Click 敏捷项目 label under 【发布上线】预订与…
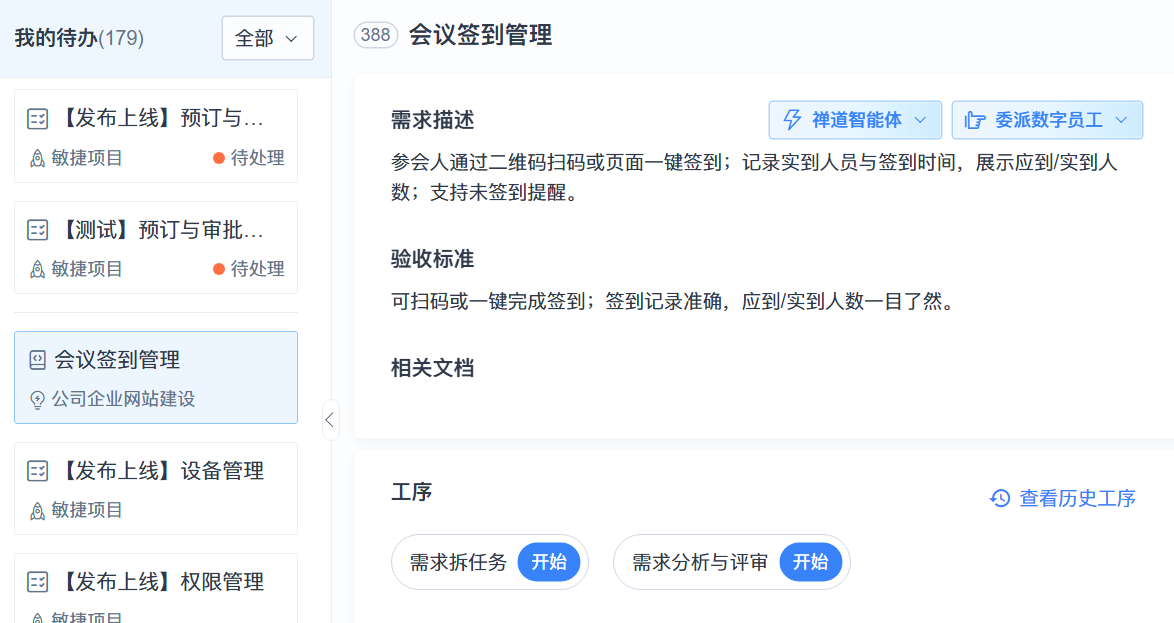 click(x=87, y=158)
